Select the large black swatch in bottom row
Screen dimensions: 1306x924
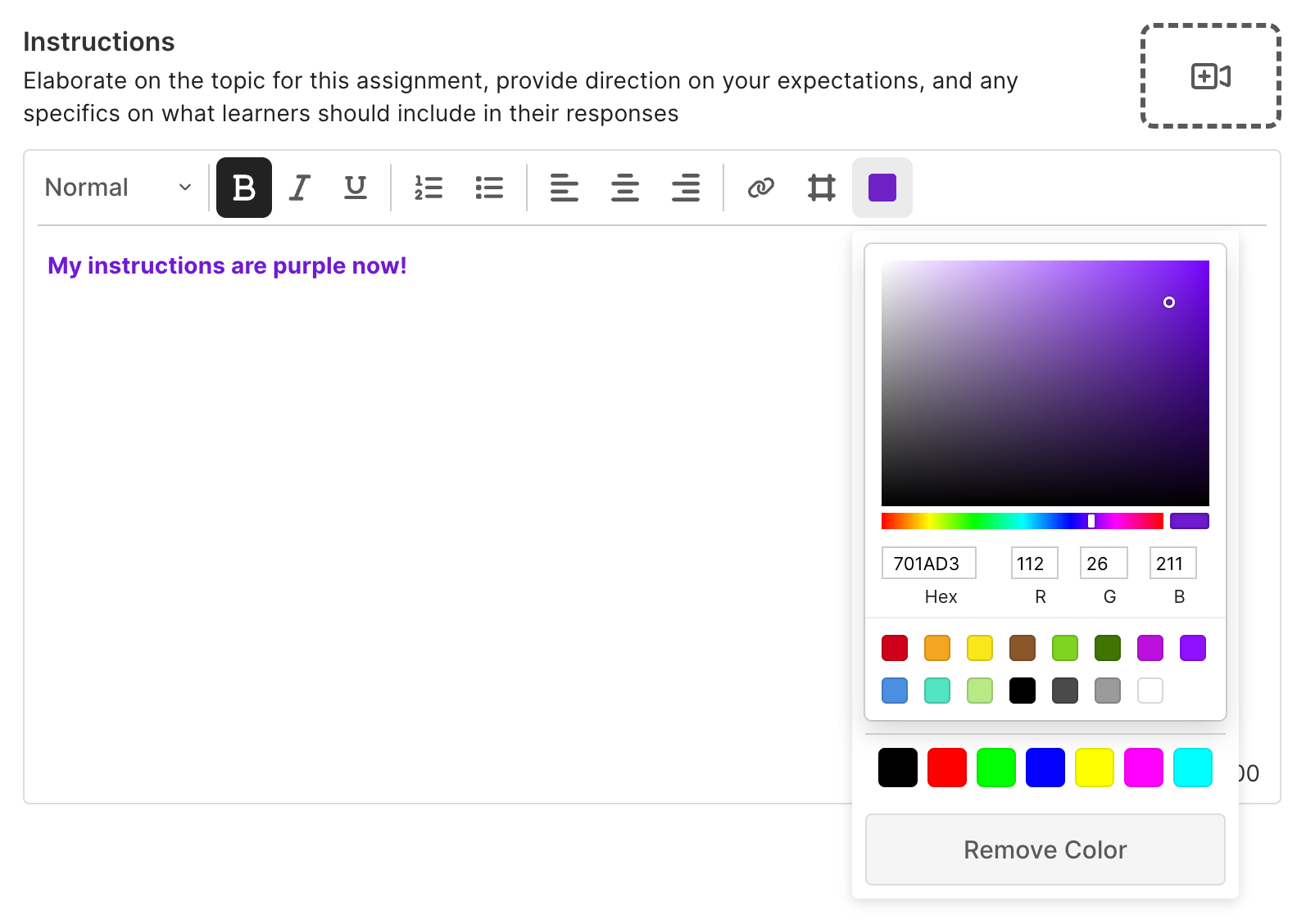898,768
